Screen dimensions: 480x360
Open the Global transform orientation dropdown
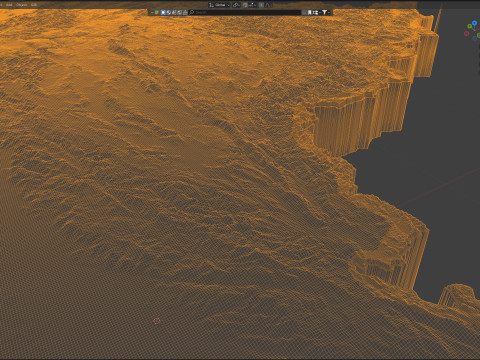point(219,5)
